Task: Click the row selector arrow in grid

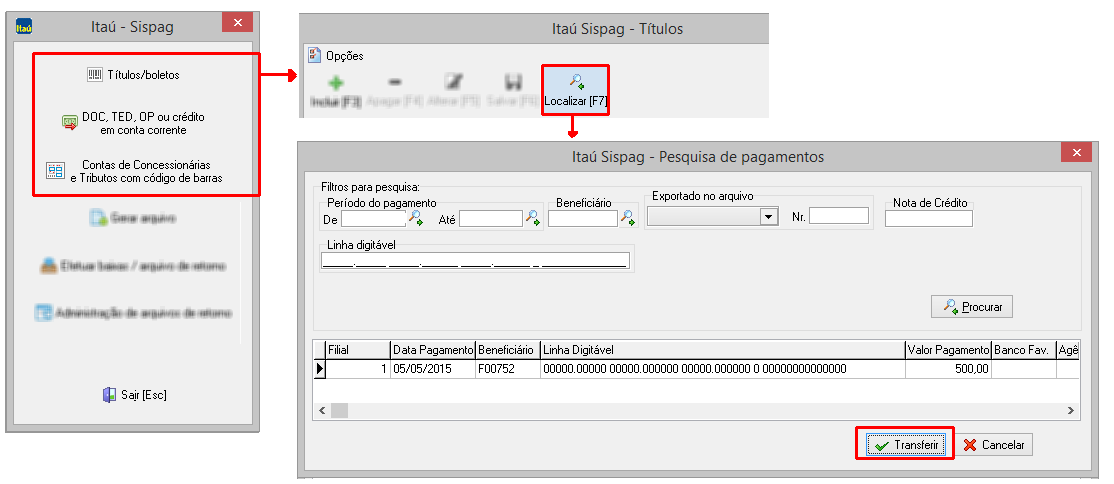Action: click(320, 369)
